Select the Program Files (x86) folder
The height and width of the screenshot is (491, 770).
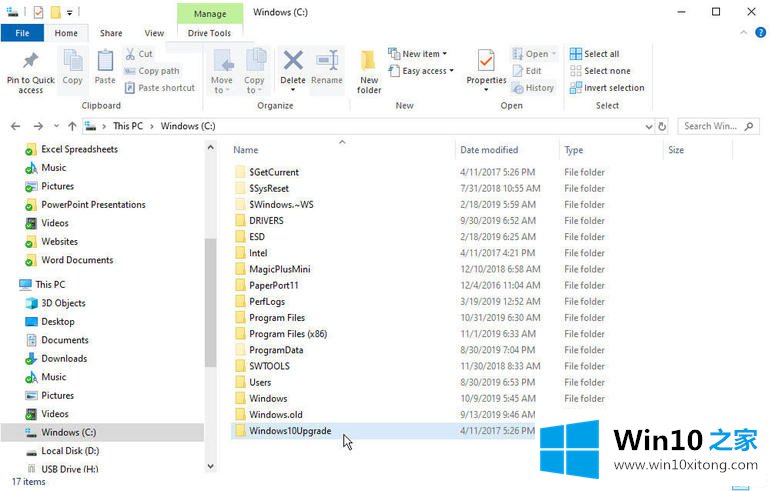[x=288, y=334]
